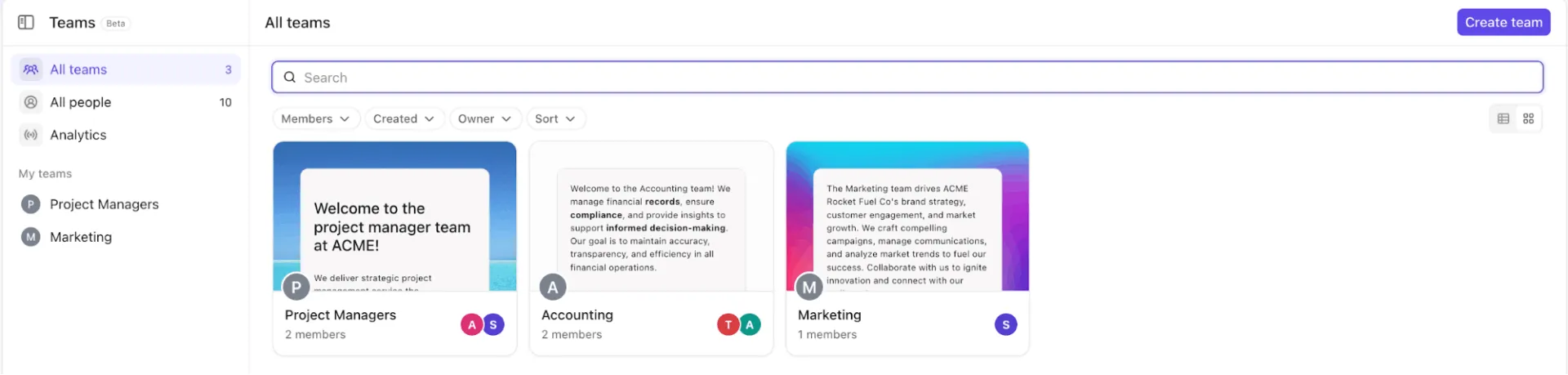
Task: Click '2 members' on Accounting card
Action: point(572,334)
